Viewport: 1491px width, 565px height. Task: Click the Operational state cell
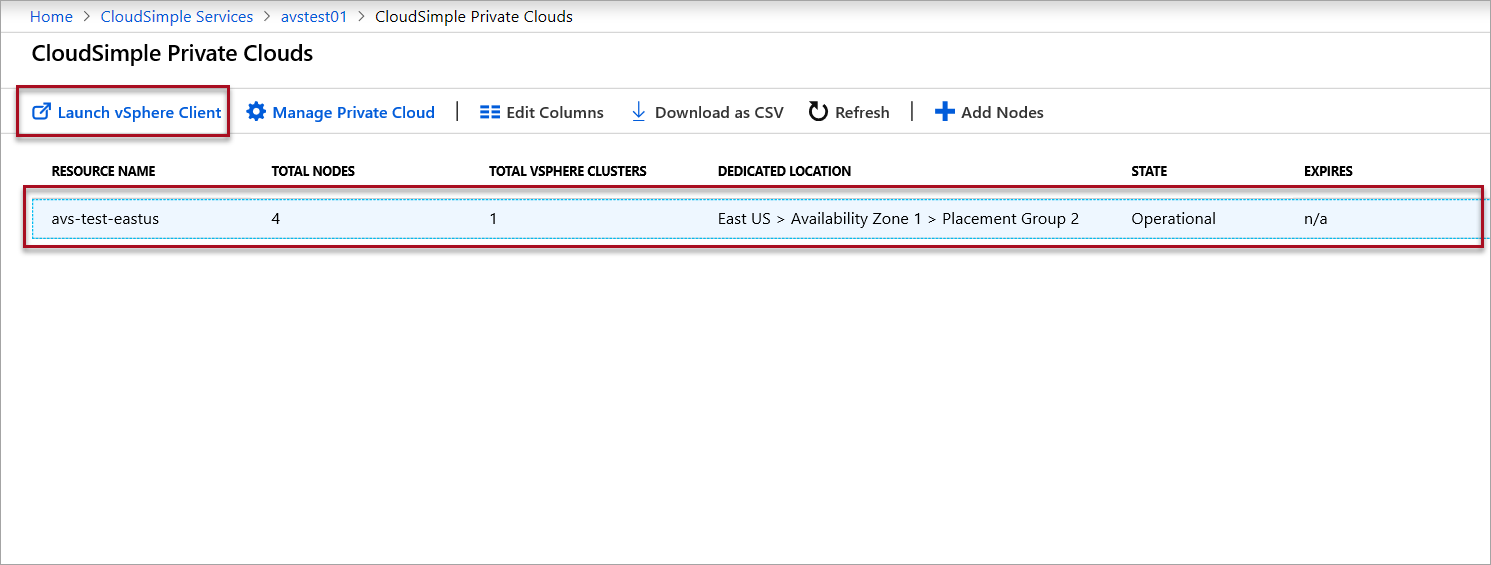(x=1174, y=218)
